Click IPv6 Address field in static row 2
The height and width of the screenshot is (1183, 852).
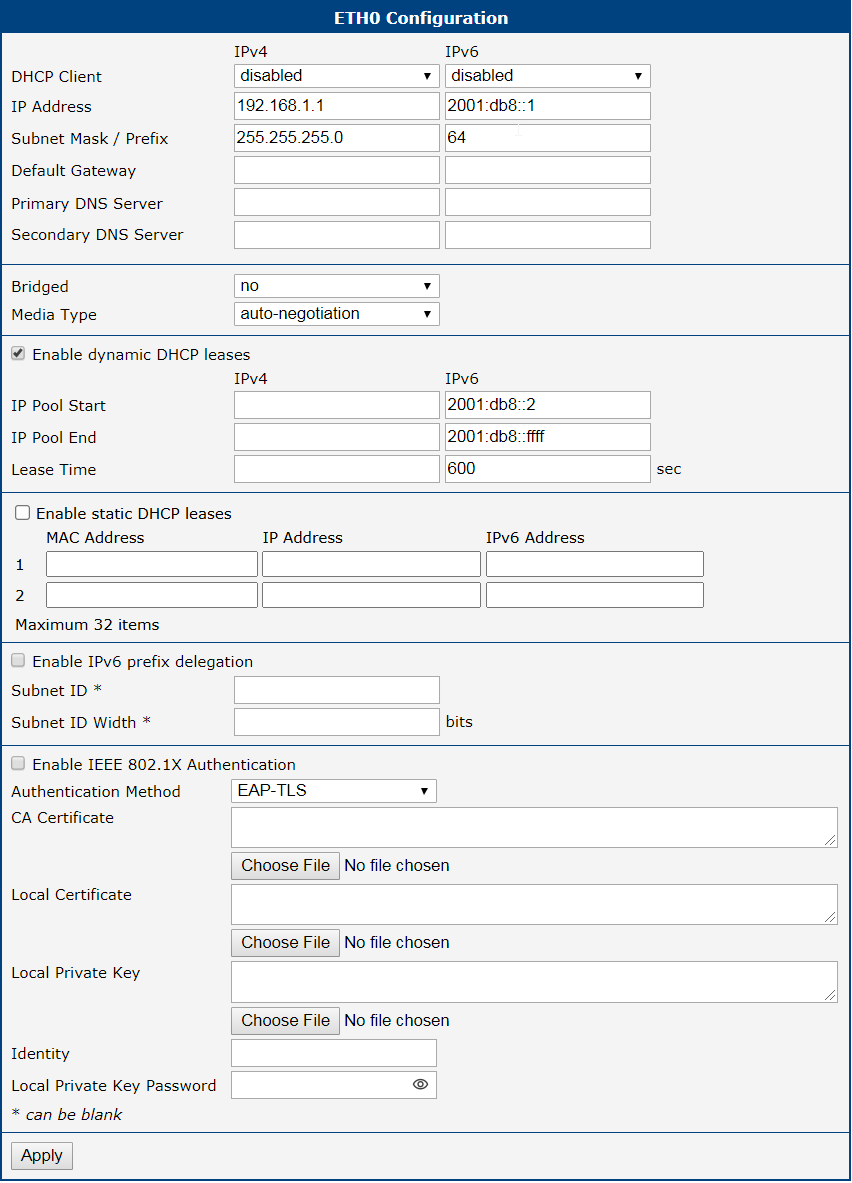595,595
